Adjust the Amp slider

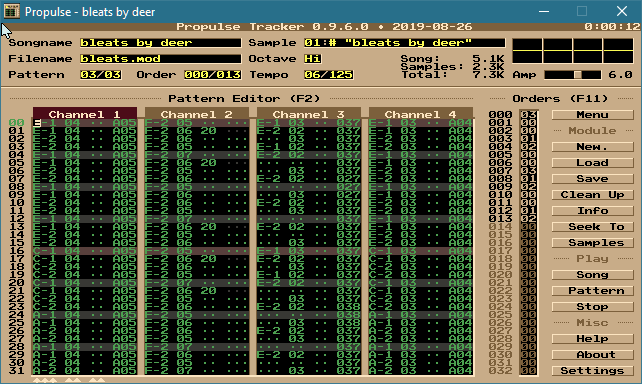(572, 75)
